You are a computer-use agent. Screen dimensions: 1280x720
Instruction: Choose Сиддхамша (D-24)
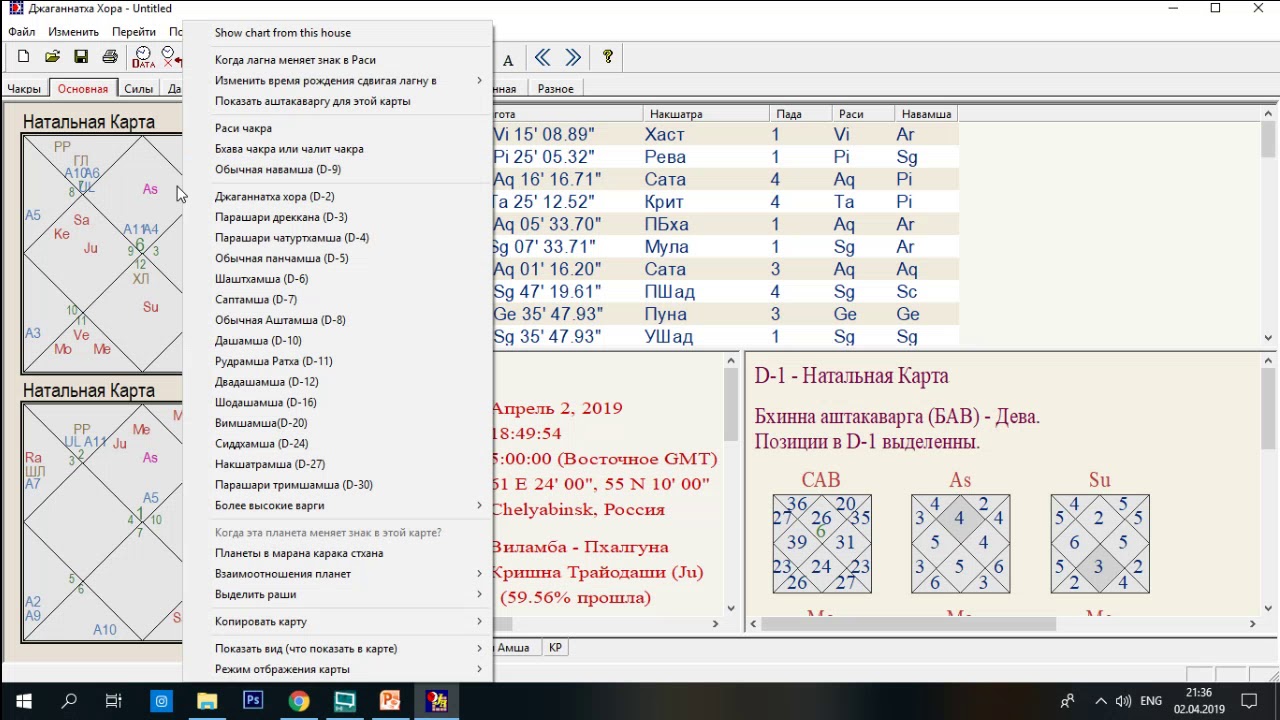[338, 443]
